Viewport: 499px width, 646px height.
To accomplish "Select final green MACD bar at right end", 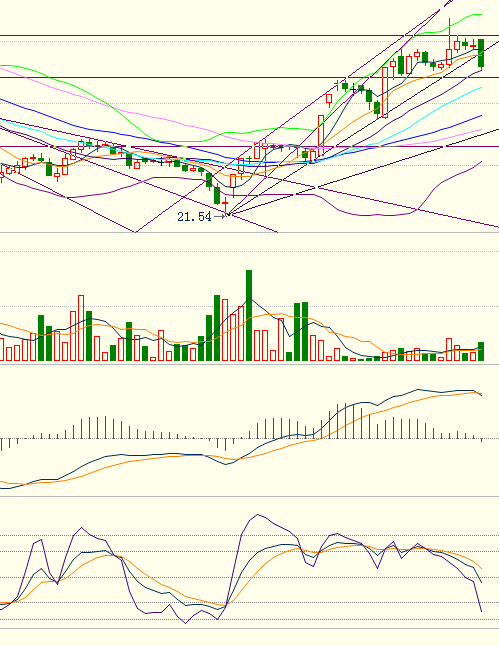I will click(x=481, y=440).
